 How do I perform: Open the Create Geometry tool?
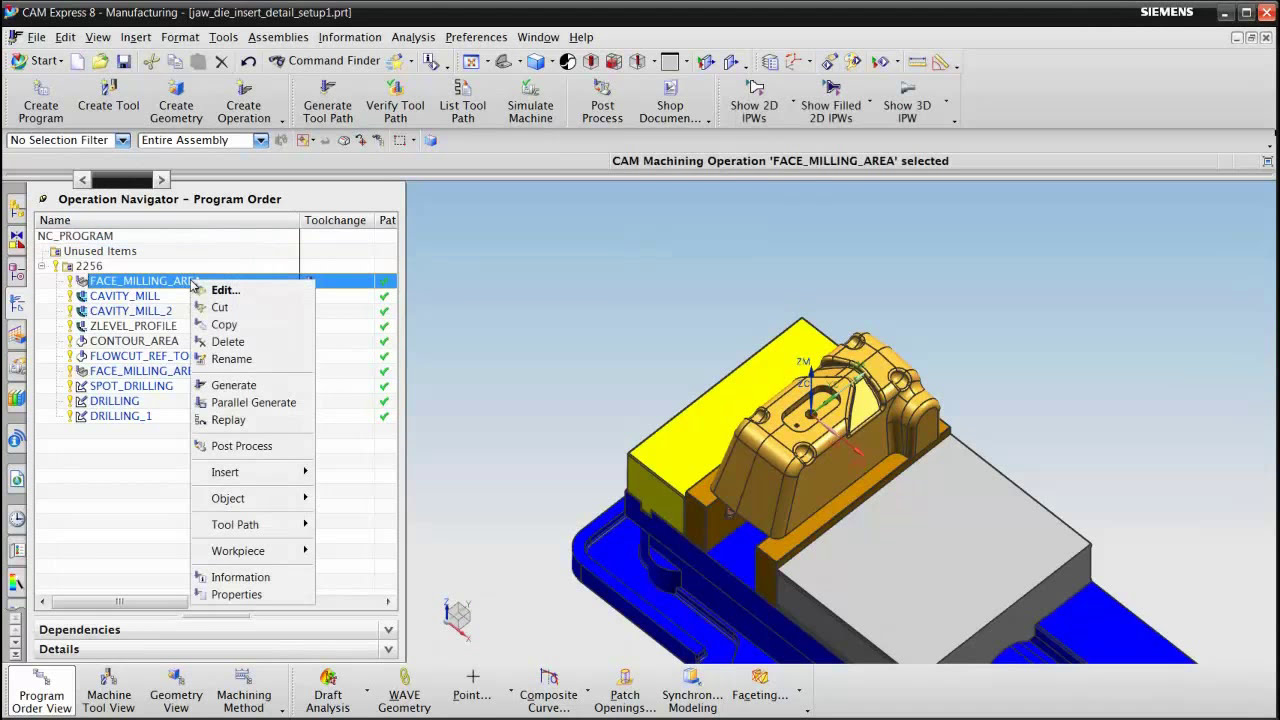coord(176,102)
